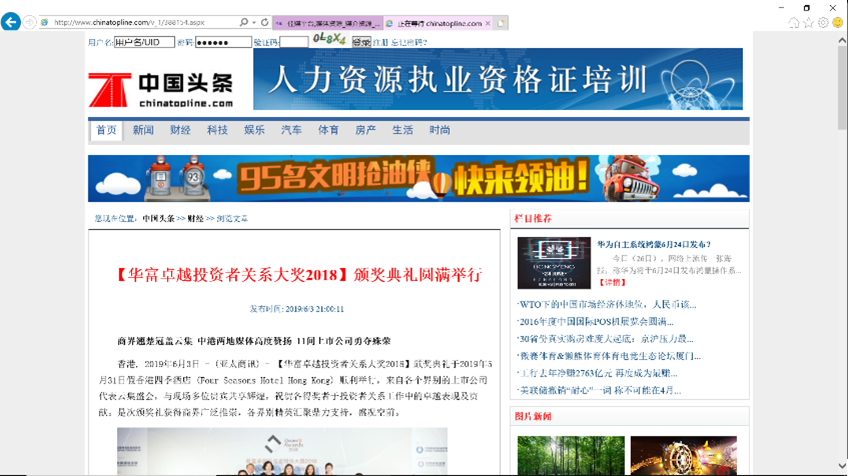Image resolution: width=848 pixels, height=476 pixels.
Task: Click the password field
Action: pyautogui.click(x=223, y=42)
